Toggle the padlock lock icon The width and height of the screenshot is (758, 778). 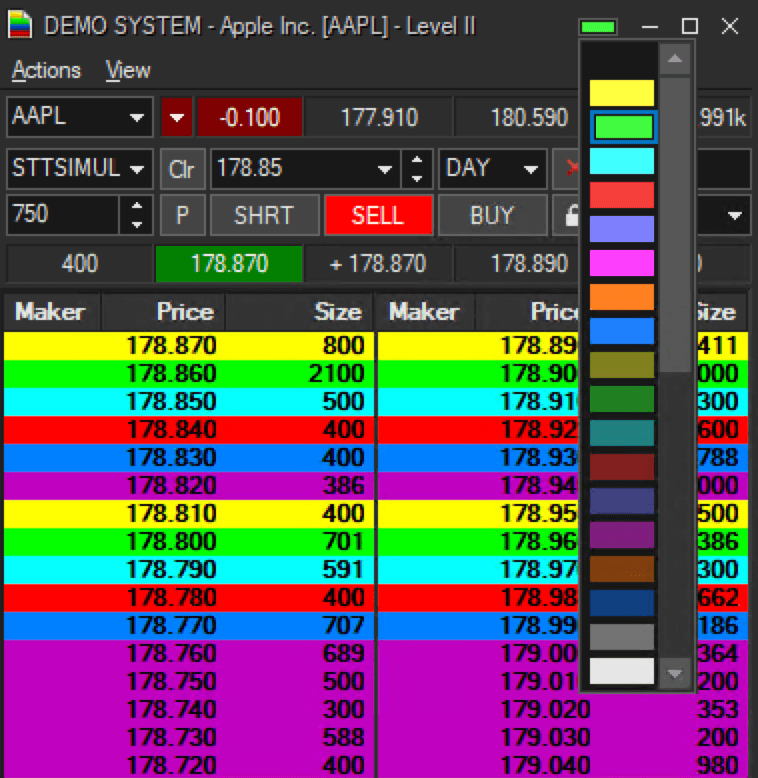[x=571, y=215]
